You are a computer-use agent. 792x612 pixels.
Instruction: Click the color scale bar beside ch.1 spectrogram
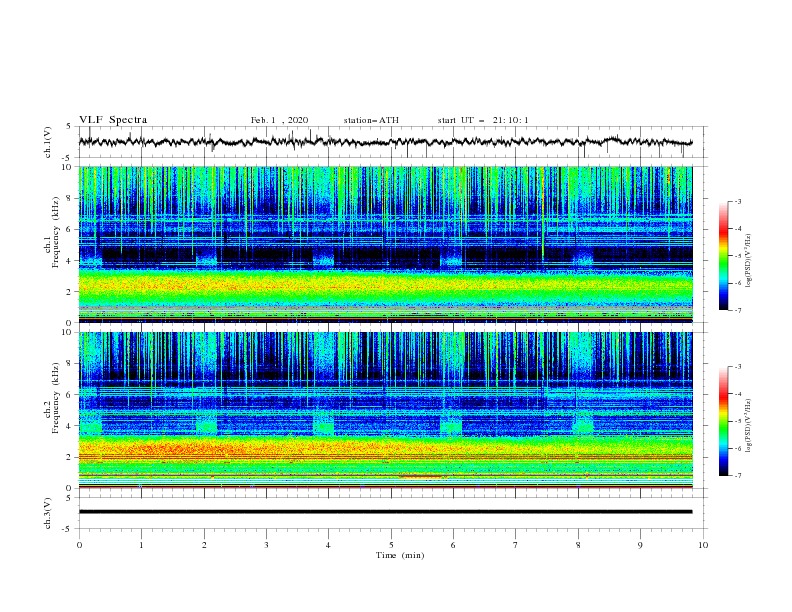723,256
